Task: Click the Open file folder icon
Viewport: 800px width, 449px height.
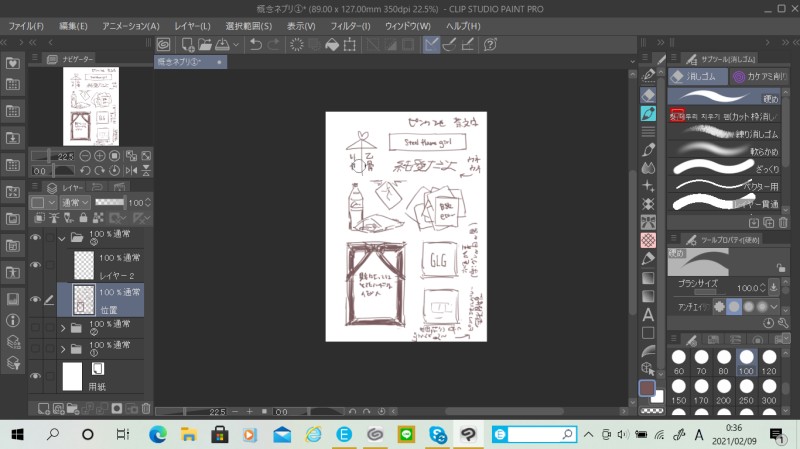Action: tap(205, 45)
